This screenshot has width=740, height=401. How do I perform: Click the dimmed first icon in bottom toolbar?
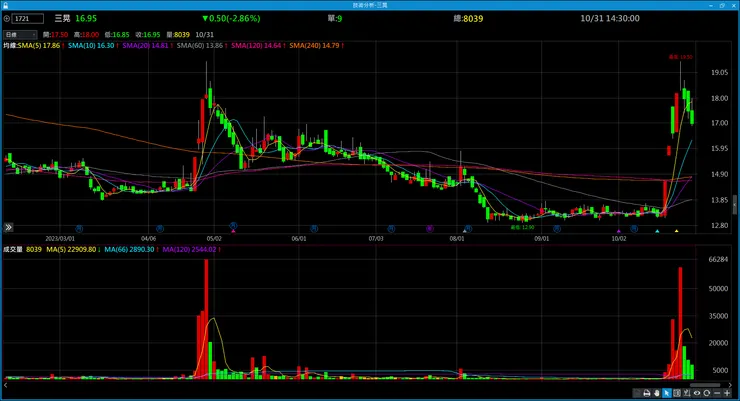(x=637, y=393)
